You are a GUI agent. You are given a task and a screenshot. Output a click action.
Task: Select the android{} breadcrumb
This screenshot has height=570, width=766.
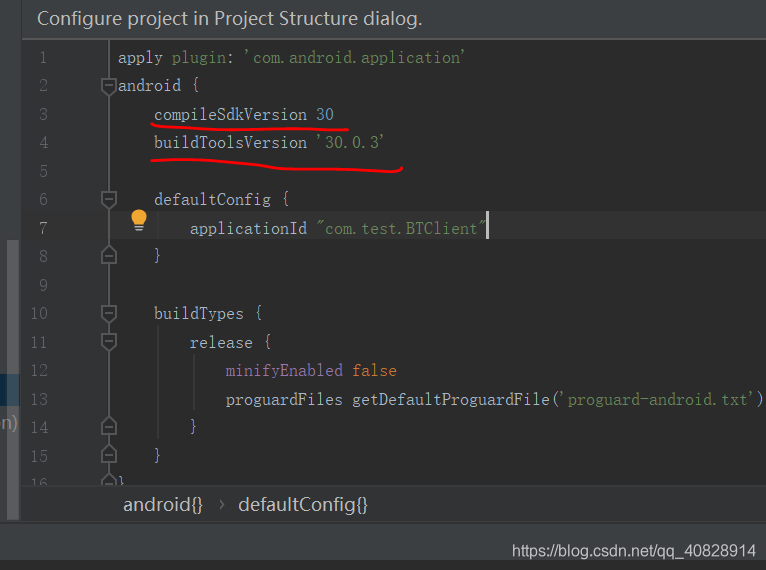(163, 505)
